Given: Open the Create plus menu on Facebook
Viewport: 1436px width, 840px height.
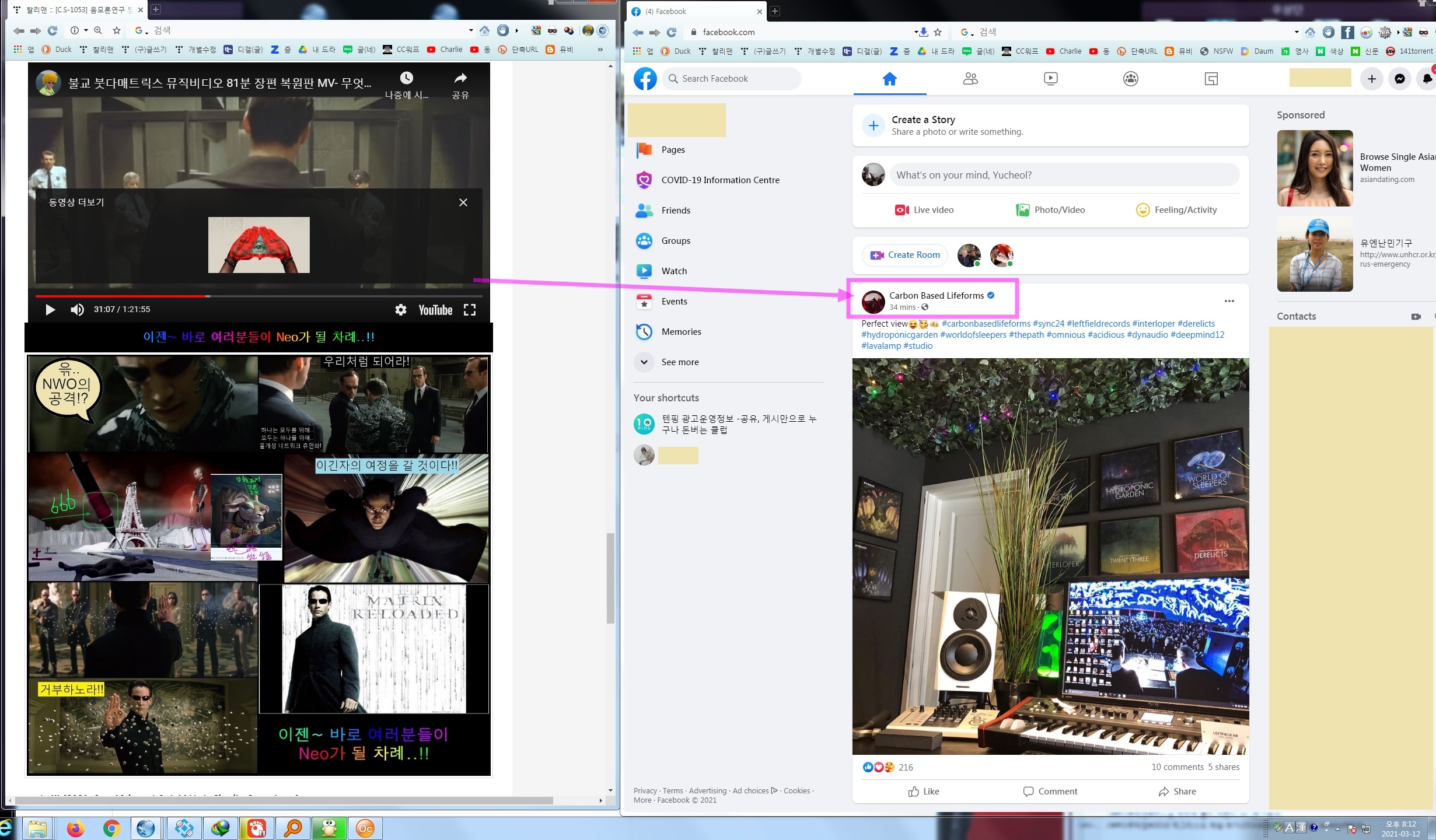Looking at the screenshot, I should (1372, 79).
